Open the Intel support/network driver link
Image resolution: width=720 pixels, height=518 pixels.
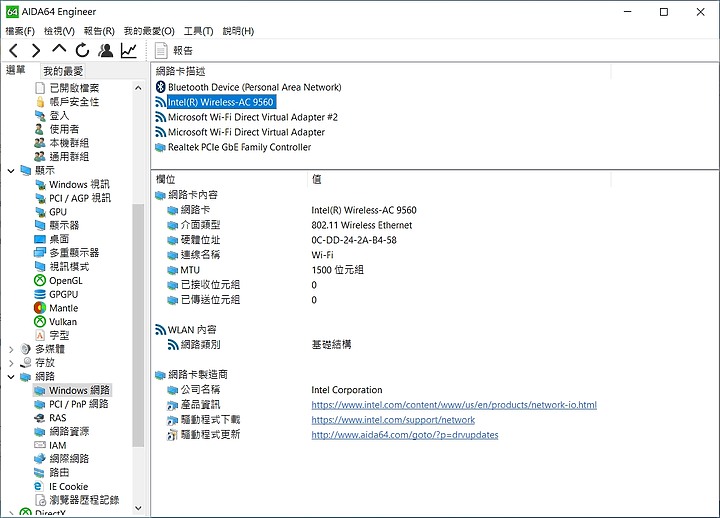pyautogui.click(x=393, y=420)
